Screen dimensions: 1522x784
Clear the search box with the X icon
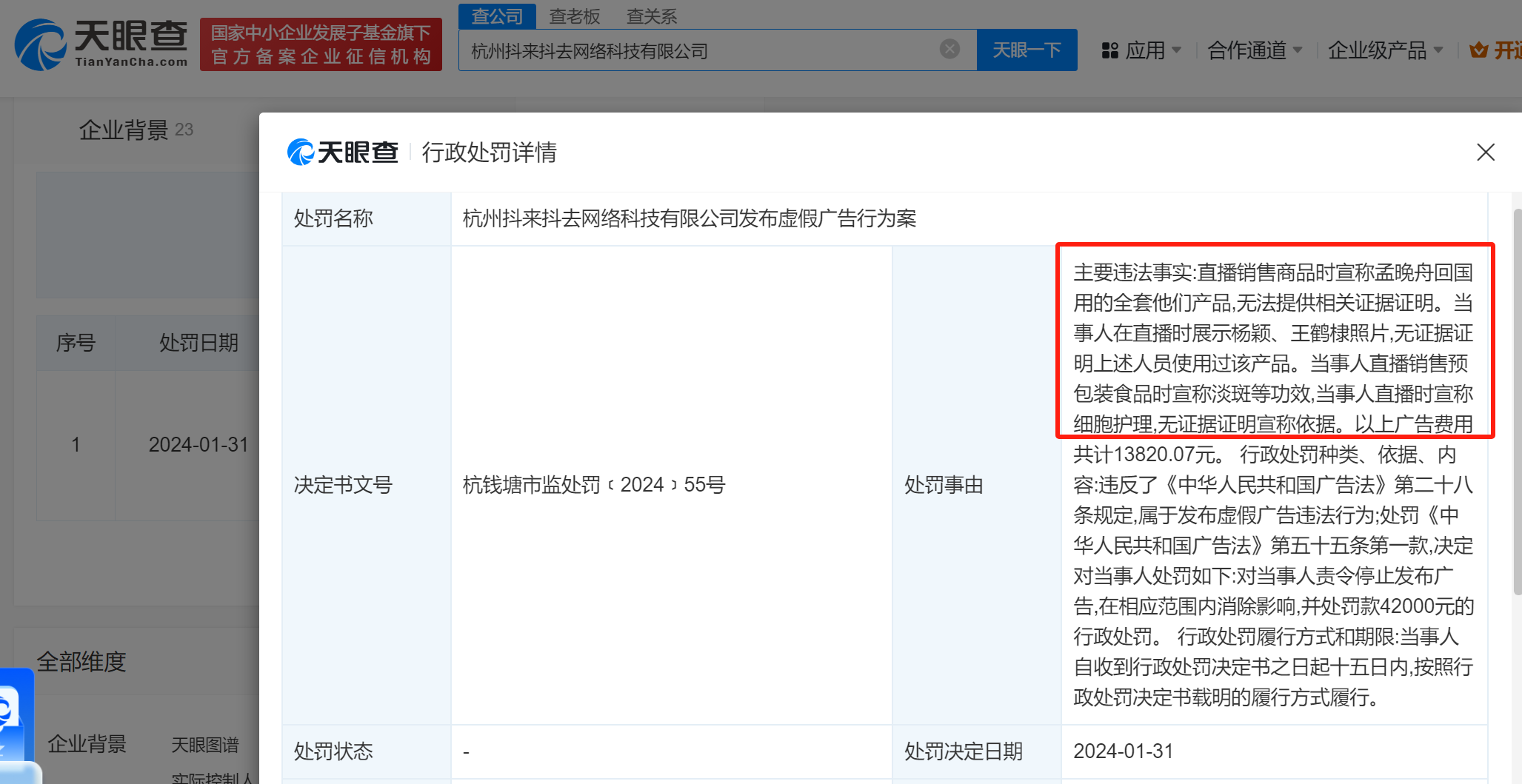949,50
